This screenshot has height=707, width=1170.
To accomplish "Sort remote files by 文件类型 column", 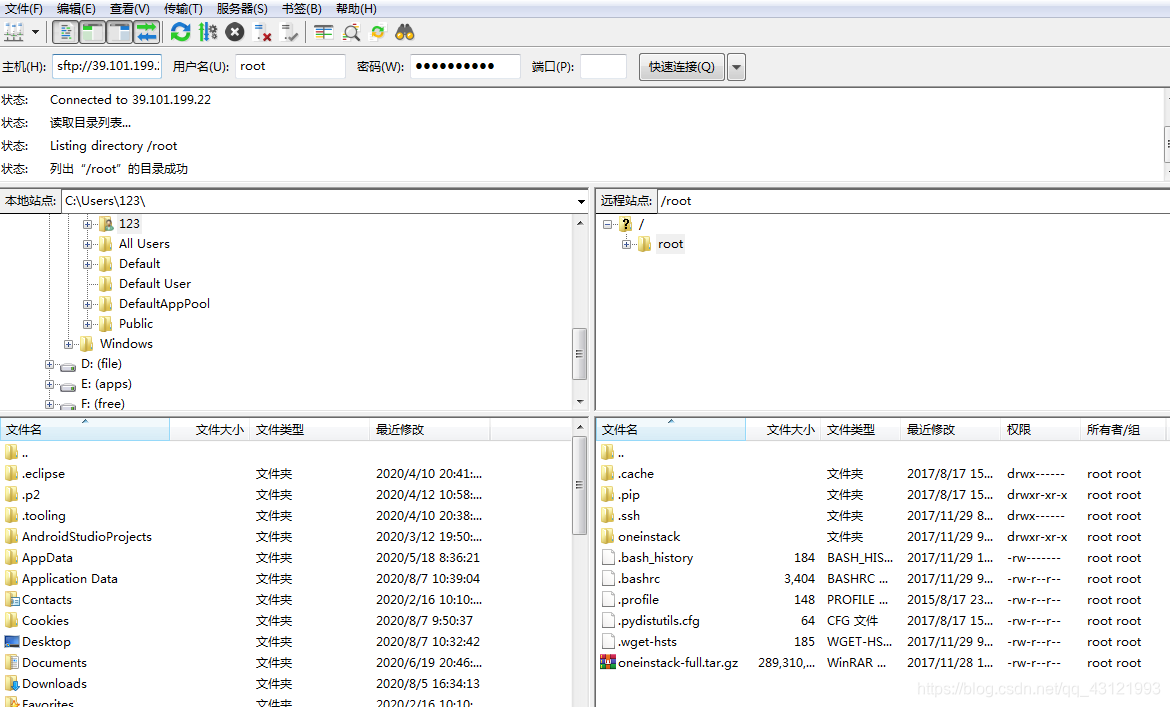I will coord(860,430).
